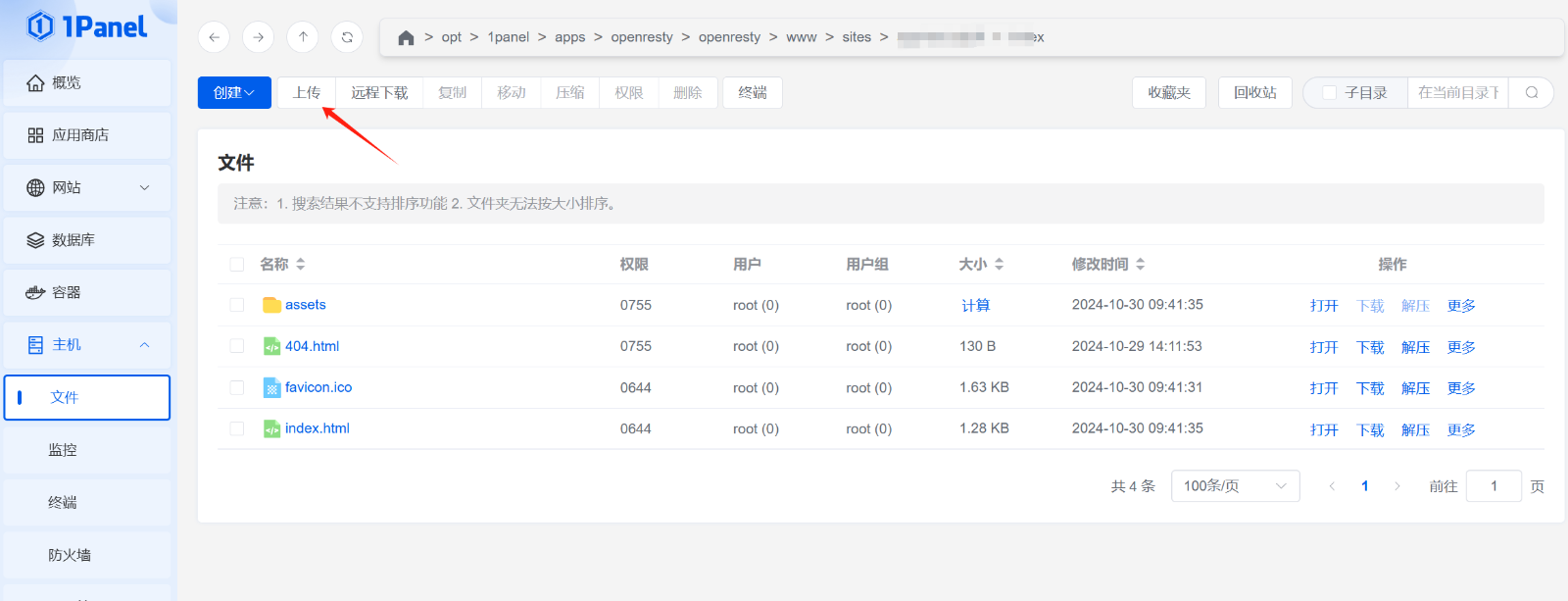Click the page number jump field
Viewport: 1568px width, 601px height.
(1494, 486)
